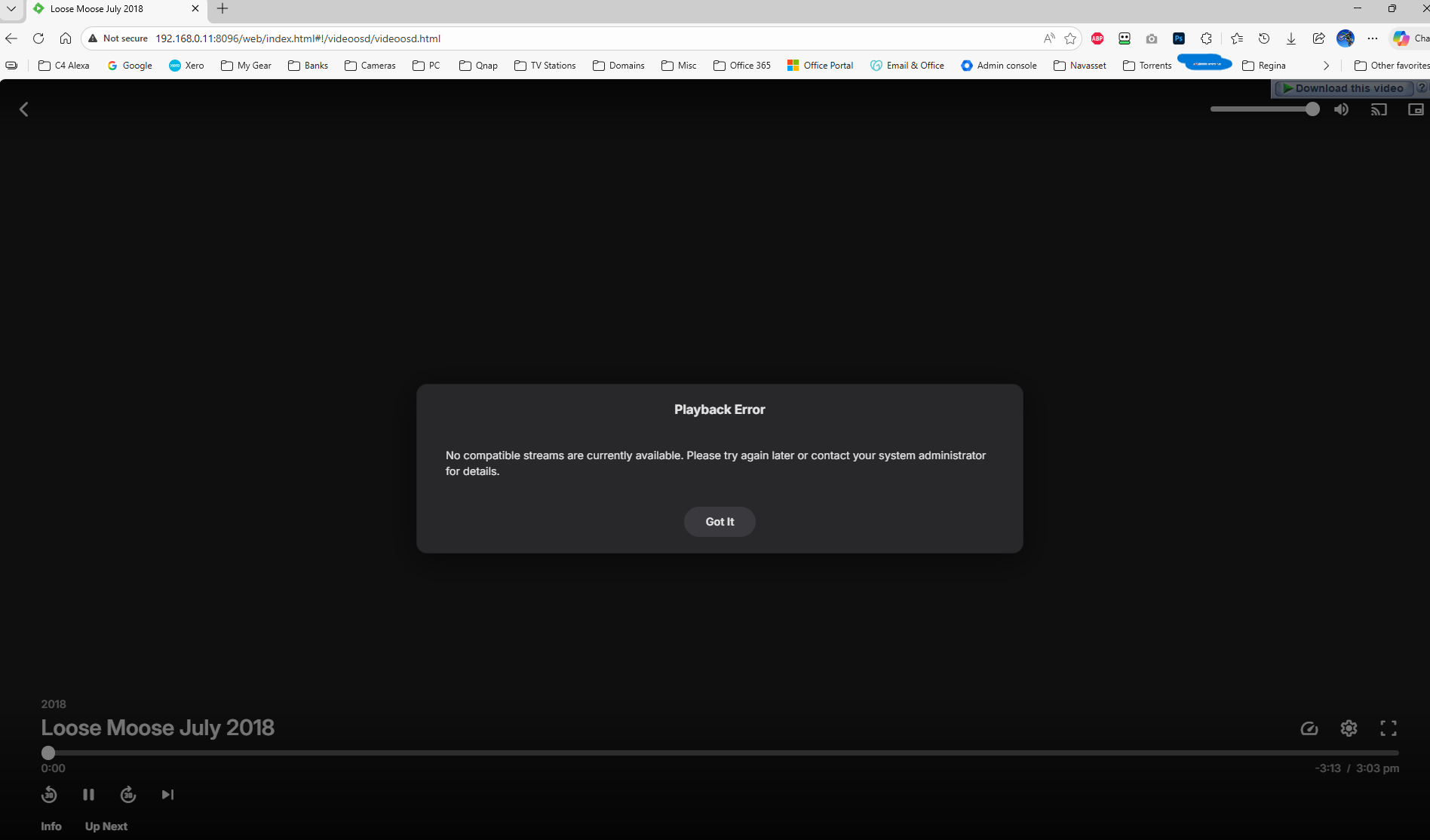The image size is (1430, 840).
Task: Click the Download this video button
Action: pyautogui.click(x=1343, y=88)
